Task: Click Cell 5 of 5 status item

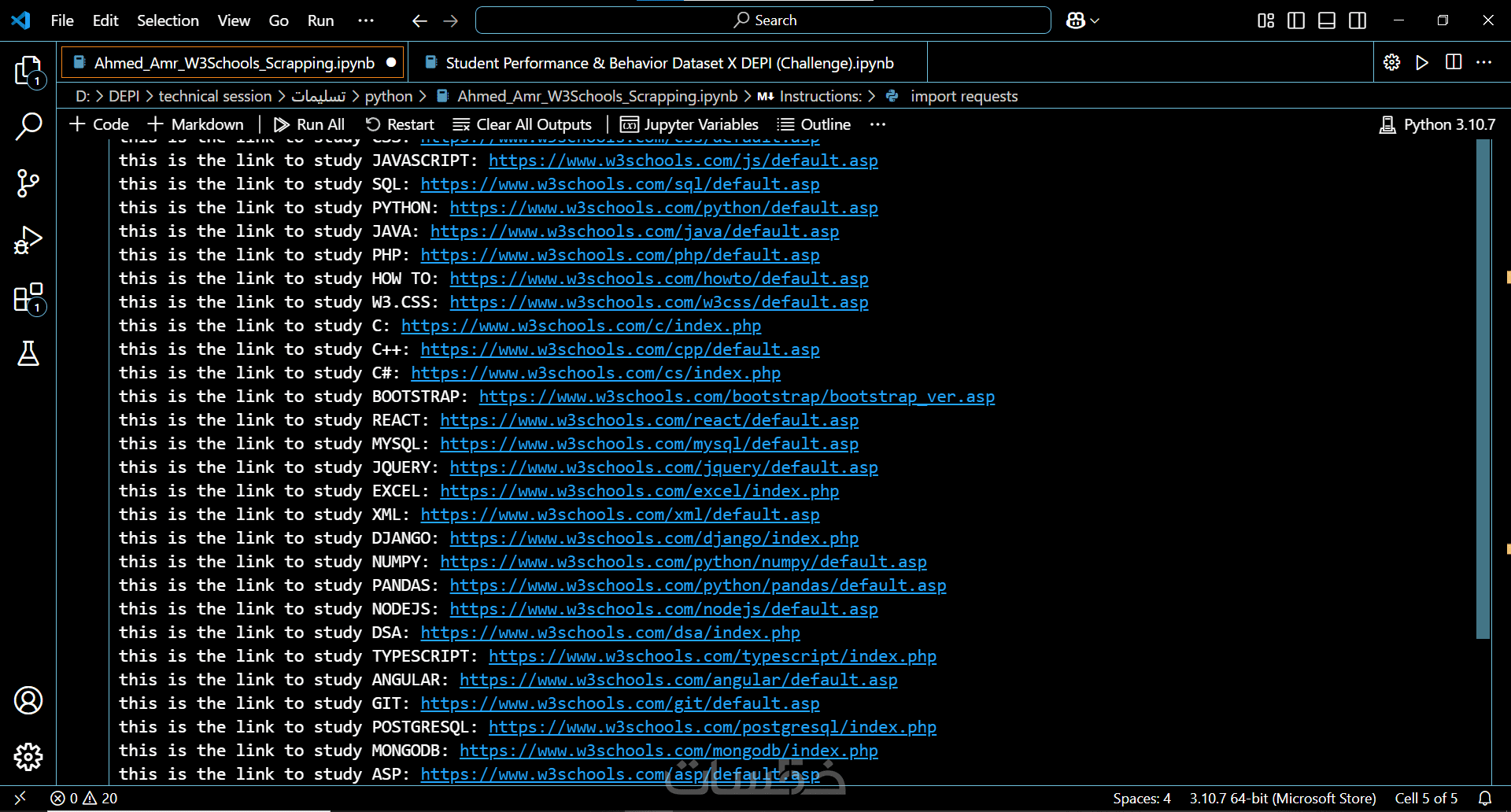Action: (x=1426, y=798)
